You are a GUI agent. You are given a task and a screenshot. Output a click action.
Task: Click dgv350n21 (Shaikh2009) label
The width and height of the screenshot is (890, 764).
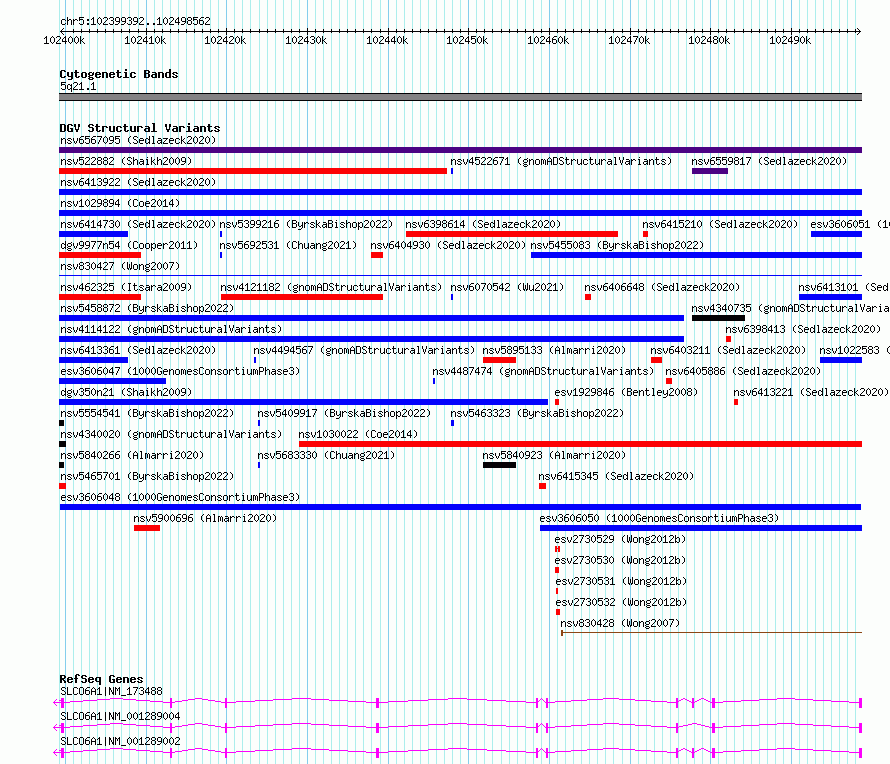[x=126, y=392]
